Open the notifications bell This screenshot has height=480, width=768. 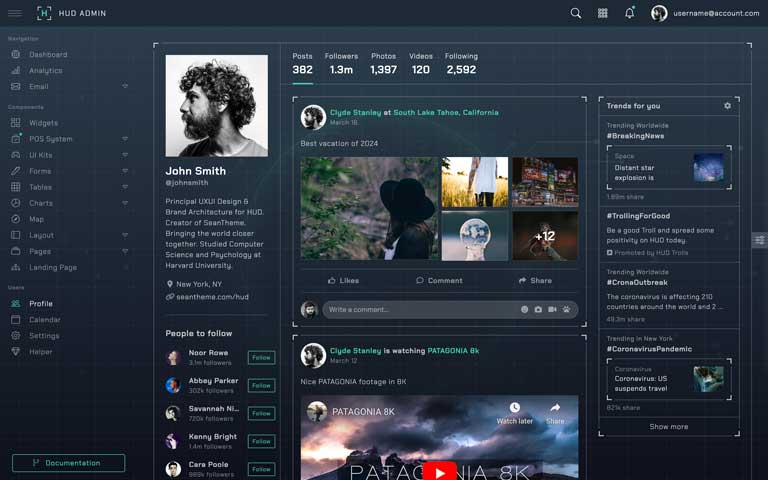tap(629, 13)
